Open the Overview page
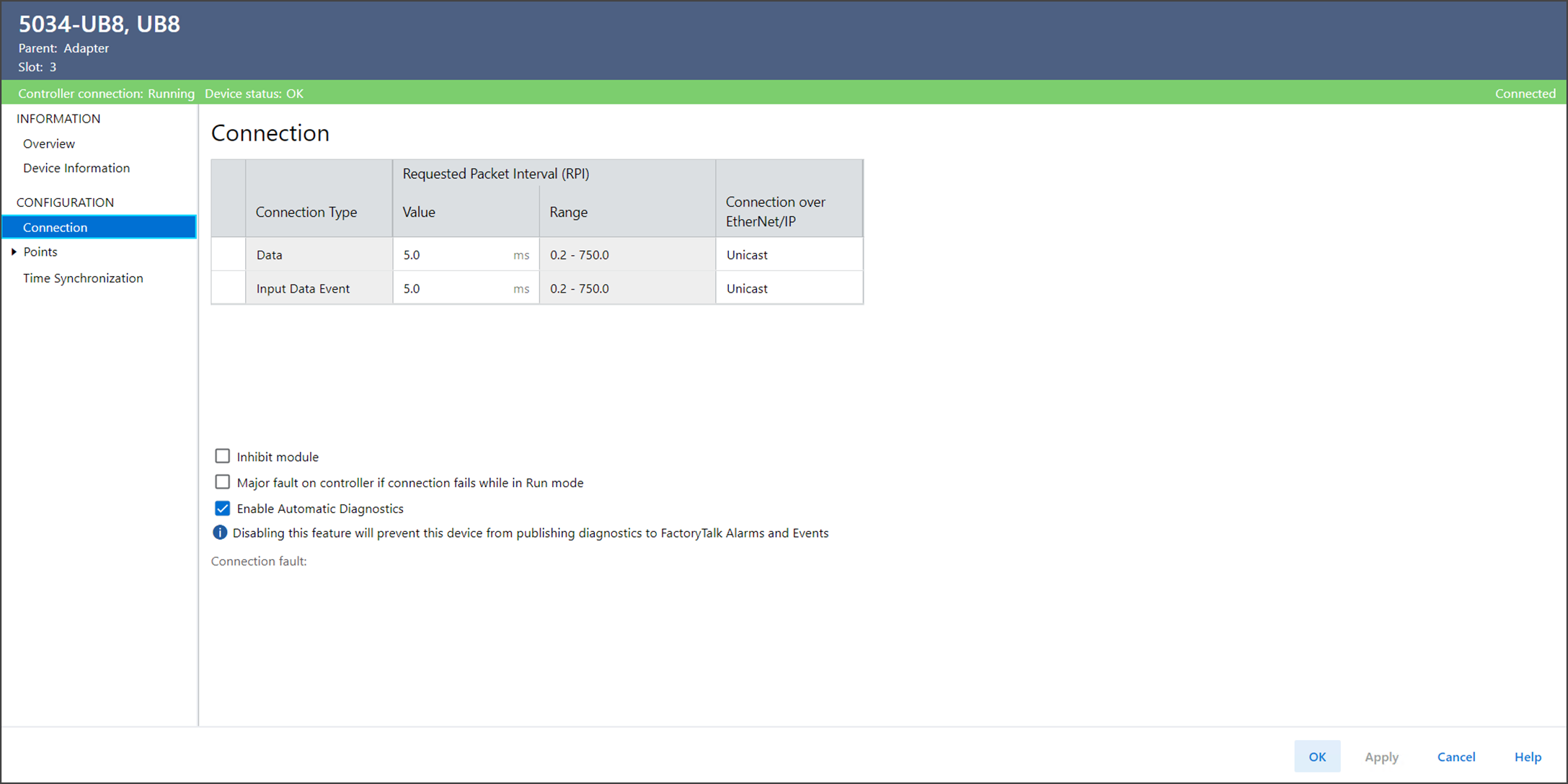 click(x=49, y=143)
